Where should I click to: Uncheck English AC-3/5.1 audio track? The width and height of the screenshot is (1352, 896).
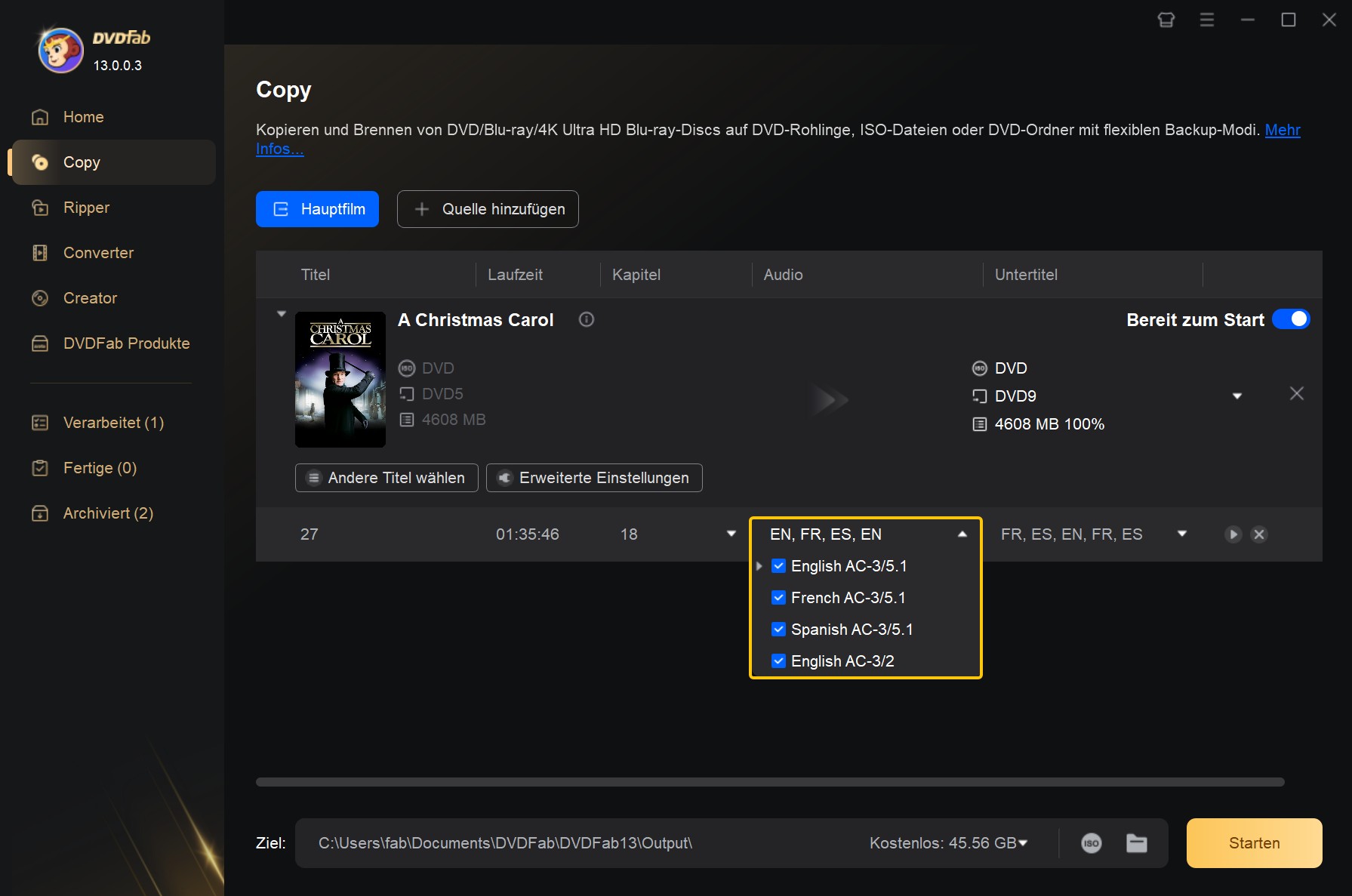[x=779, y=566]
